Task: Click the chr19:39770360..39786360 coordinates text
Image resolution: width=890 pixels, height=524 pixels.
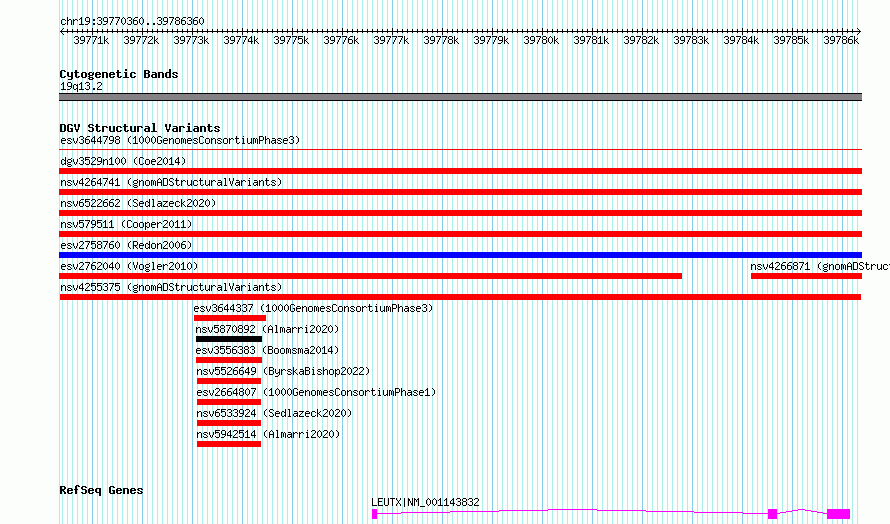Action: click(132, 21)
